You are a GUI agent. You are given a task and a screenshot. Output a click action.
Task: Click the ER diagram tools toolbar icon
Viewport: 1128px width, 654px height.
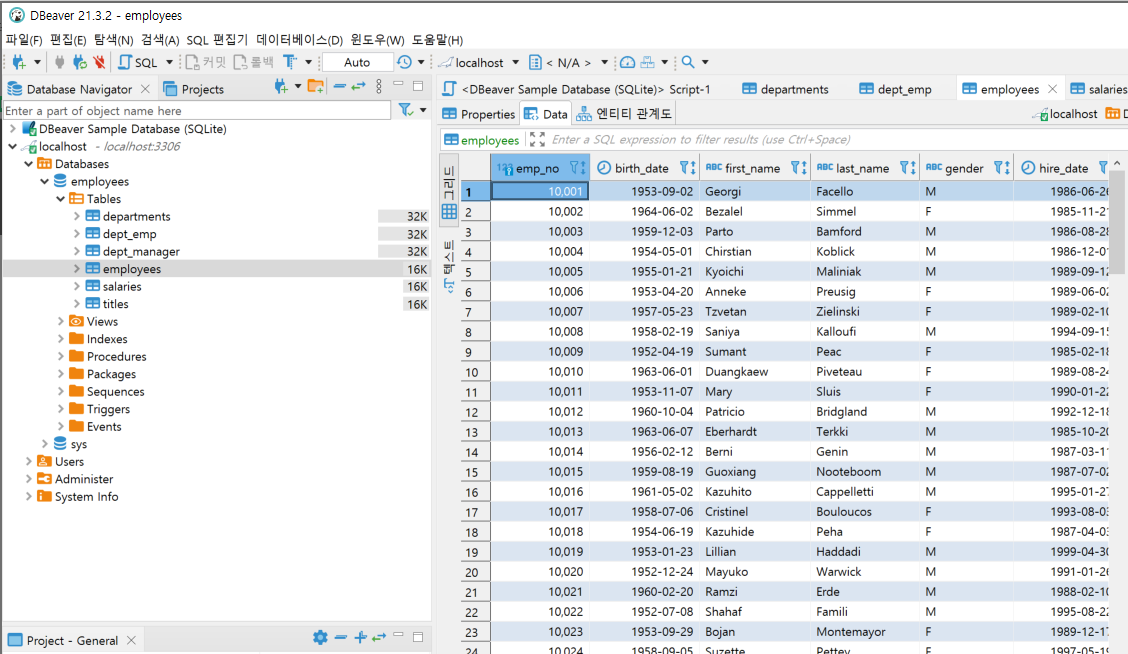(647, 63)
